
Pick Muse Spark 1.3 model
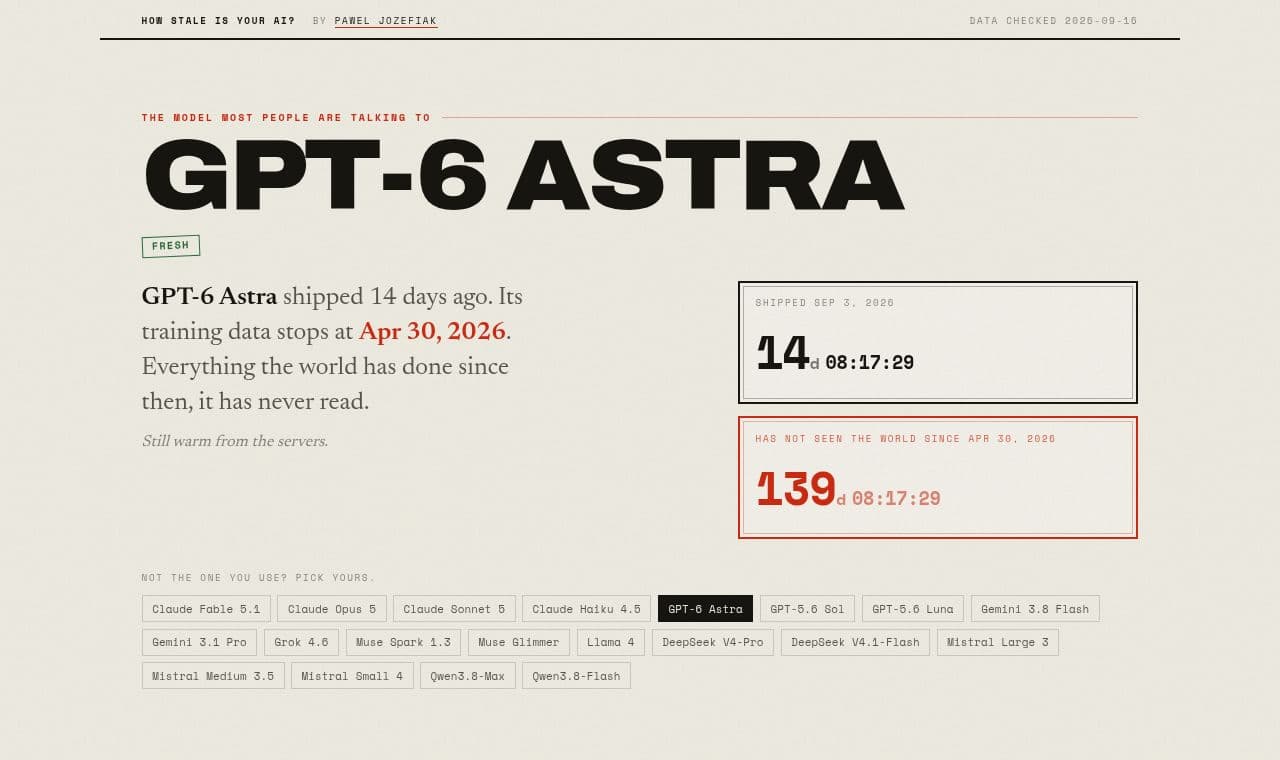[404, 642]
